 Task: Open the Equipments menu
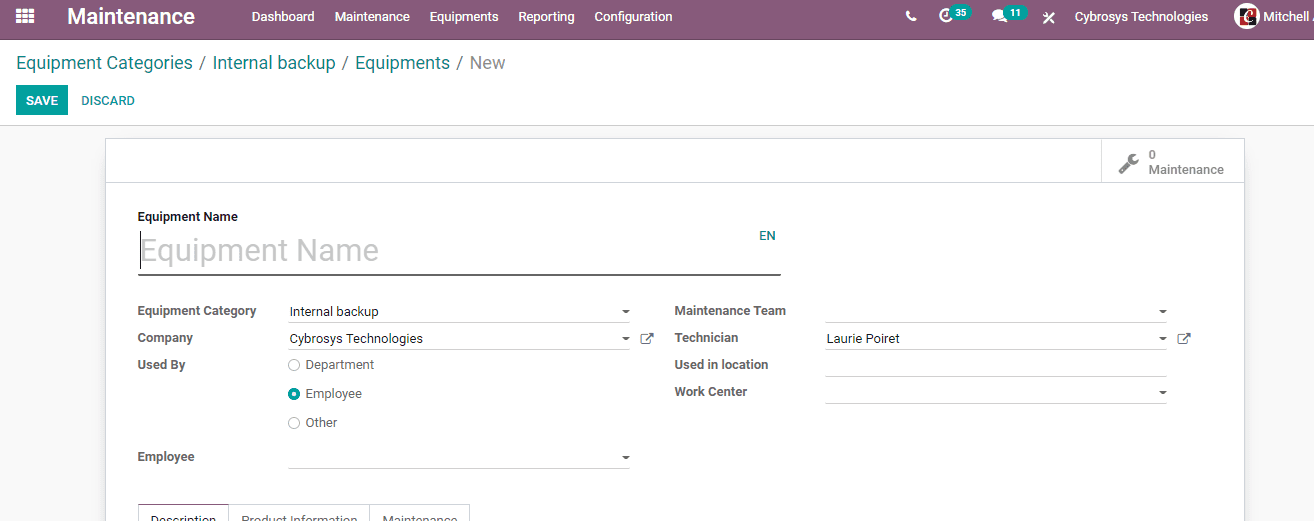[464, 17]
